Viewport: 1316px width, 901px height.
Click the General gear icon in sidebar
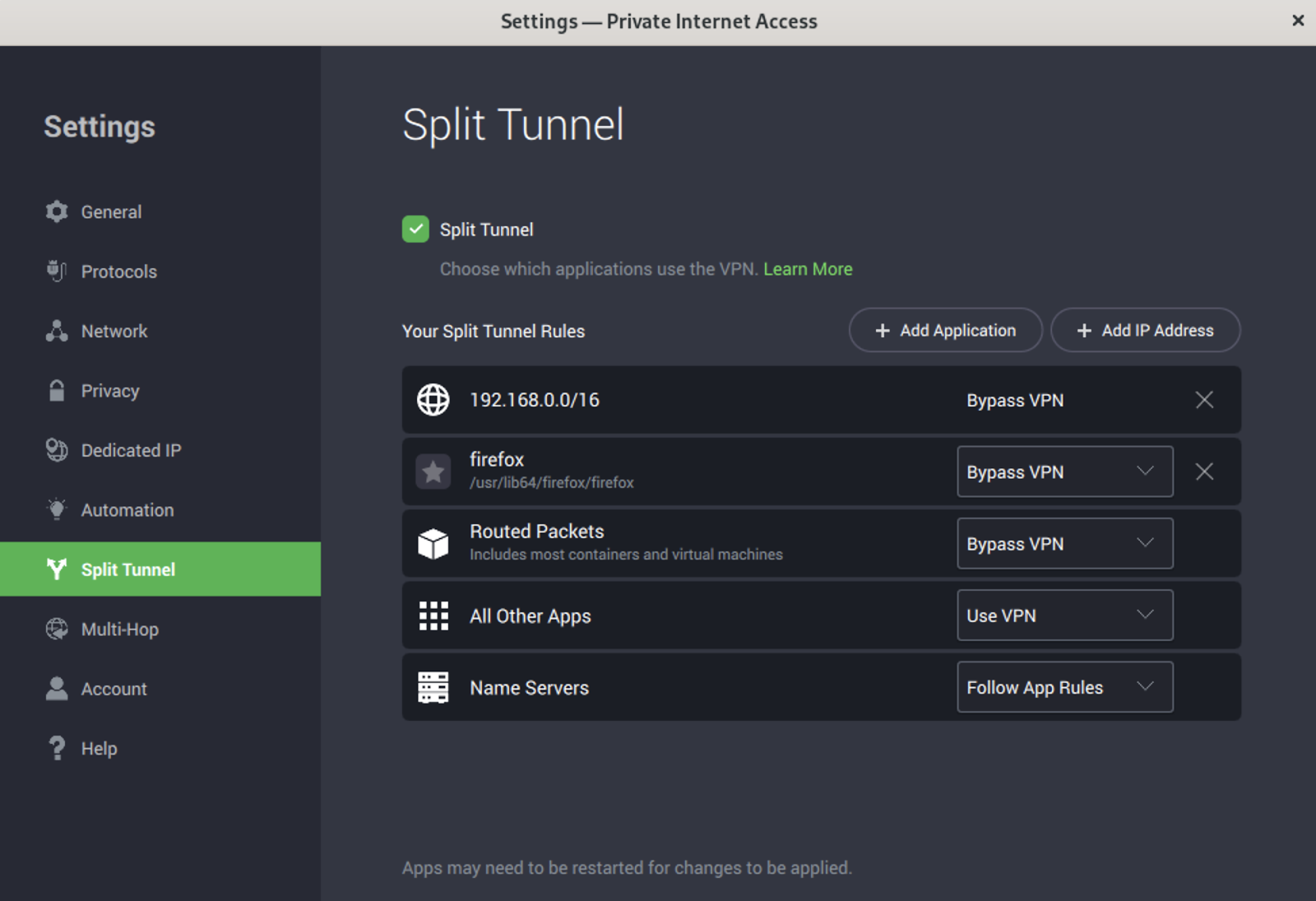[57, 211]
